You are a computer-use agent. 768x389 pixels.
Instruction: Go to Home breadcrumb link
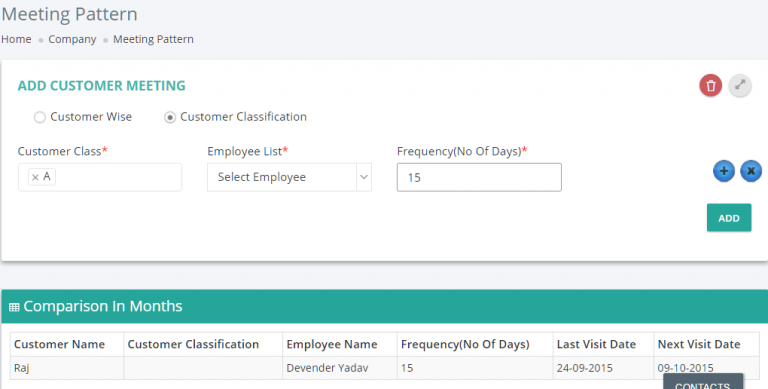(x=16, y=39)
